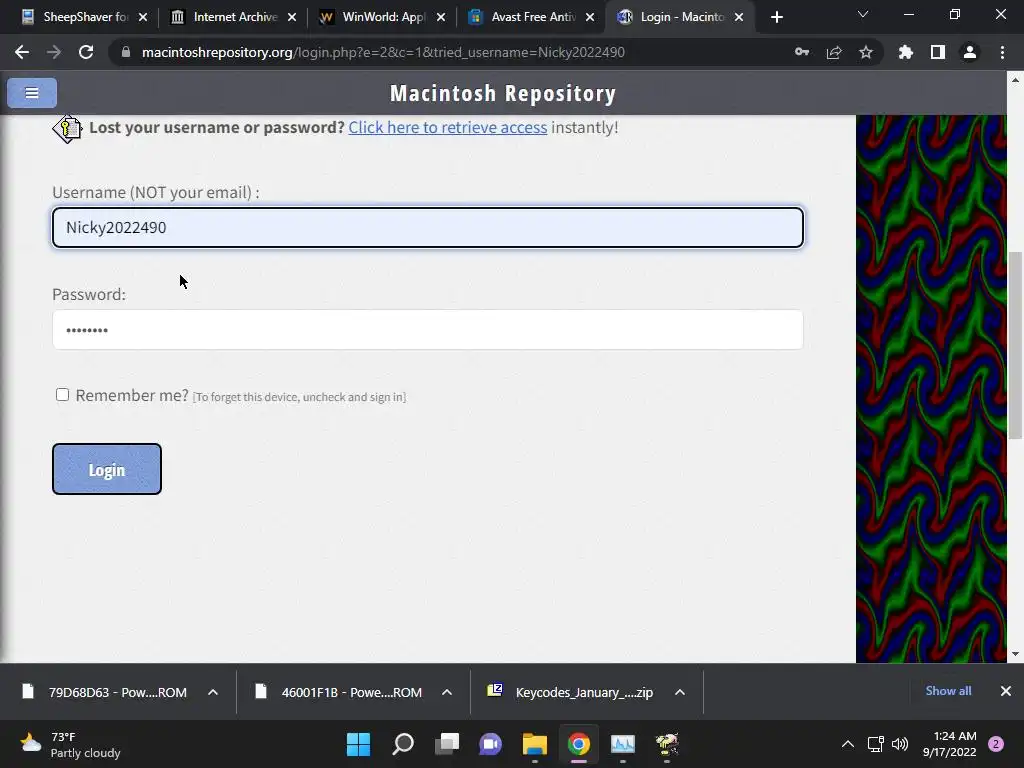Go back to the previous page
1024x768 pixels.
(22, 52)
